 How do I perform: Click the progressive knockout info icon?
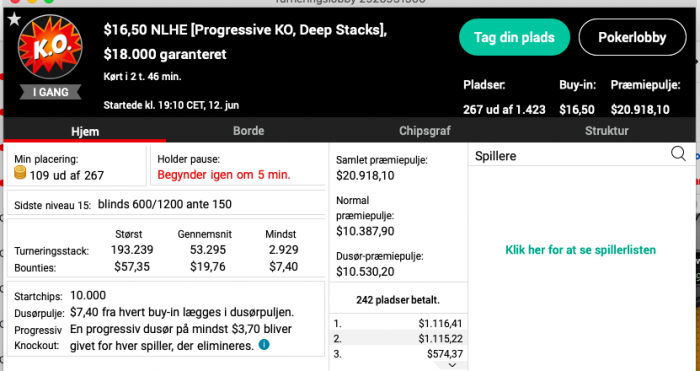(x=264, y=345)
